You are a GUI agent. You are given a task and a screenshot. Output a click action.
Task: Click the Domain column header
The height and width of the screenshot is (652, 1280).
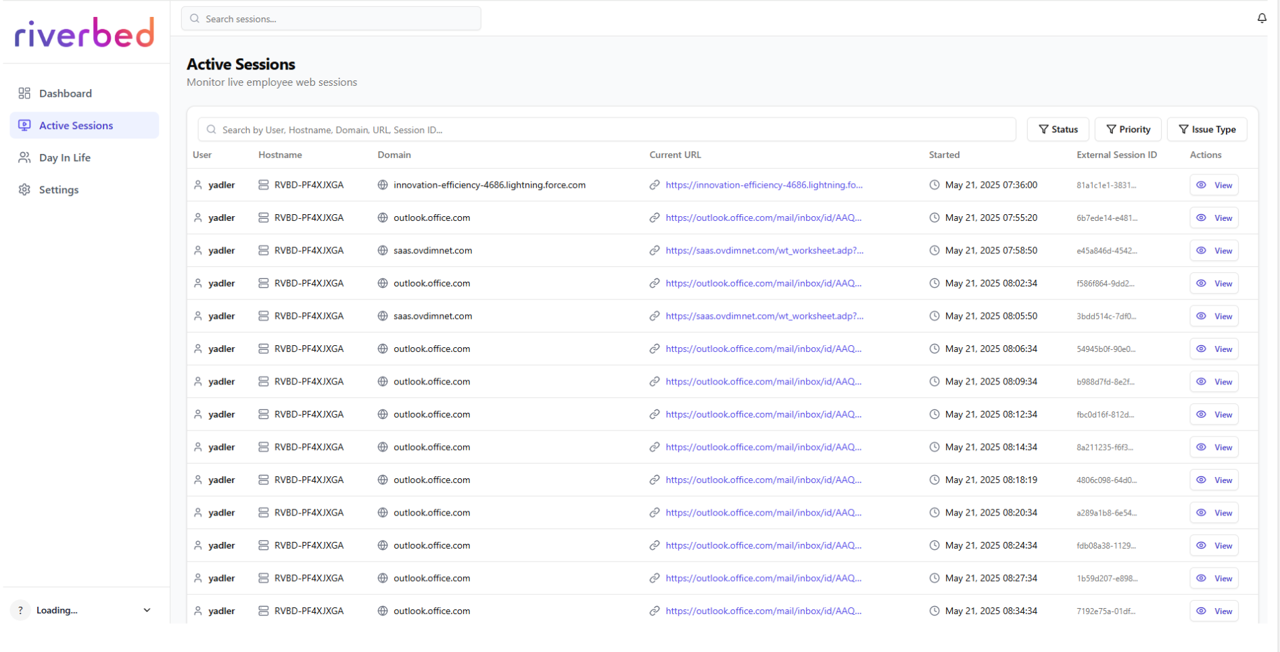point(394,155)
